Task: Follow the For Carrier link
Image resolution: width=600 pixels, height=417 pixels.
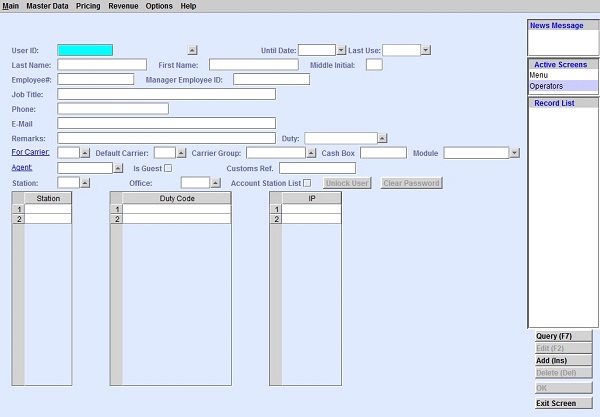Action: (x=30, y=152)
